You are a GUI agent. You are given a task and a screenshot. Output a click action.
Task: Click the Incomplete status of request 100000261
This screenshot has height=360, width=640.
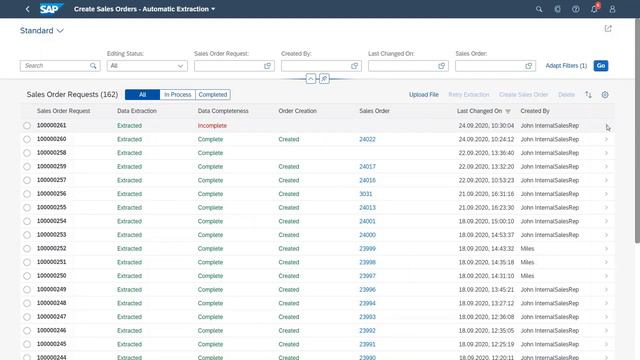[212, 126]
